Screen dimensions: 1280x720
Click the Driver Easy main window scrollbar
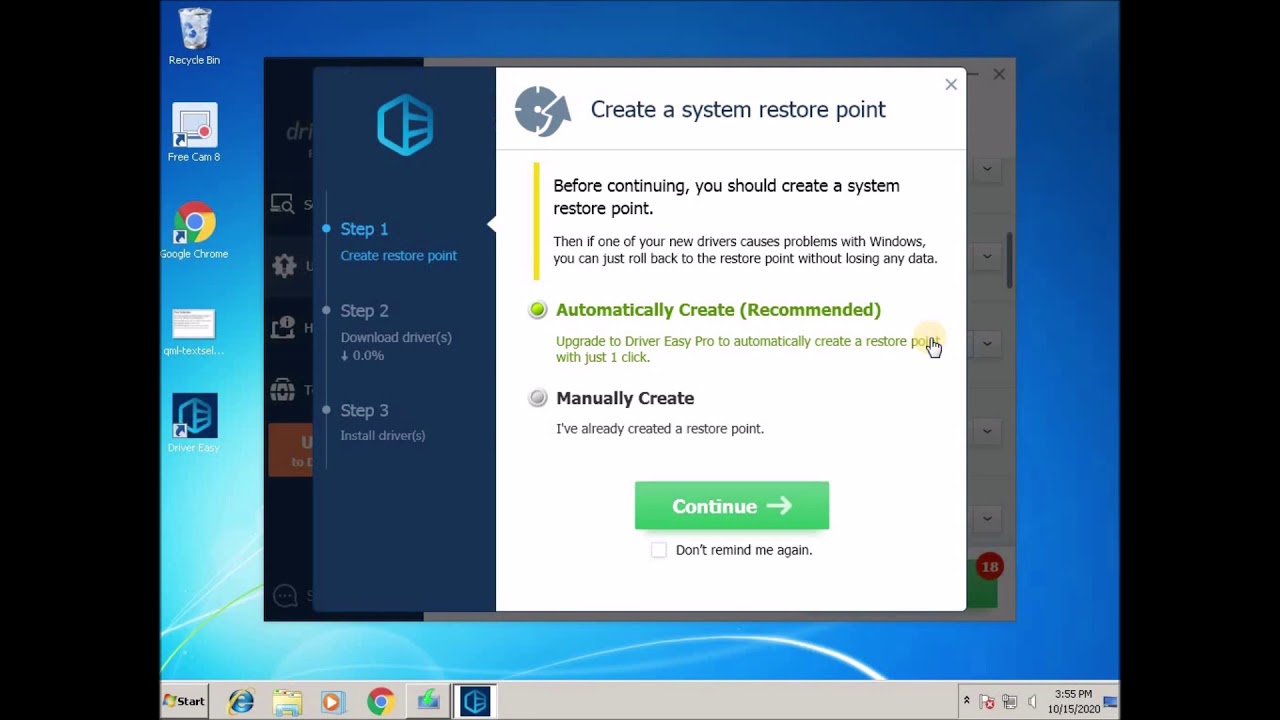click(x=1009, y=260)
